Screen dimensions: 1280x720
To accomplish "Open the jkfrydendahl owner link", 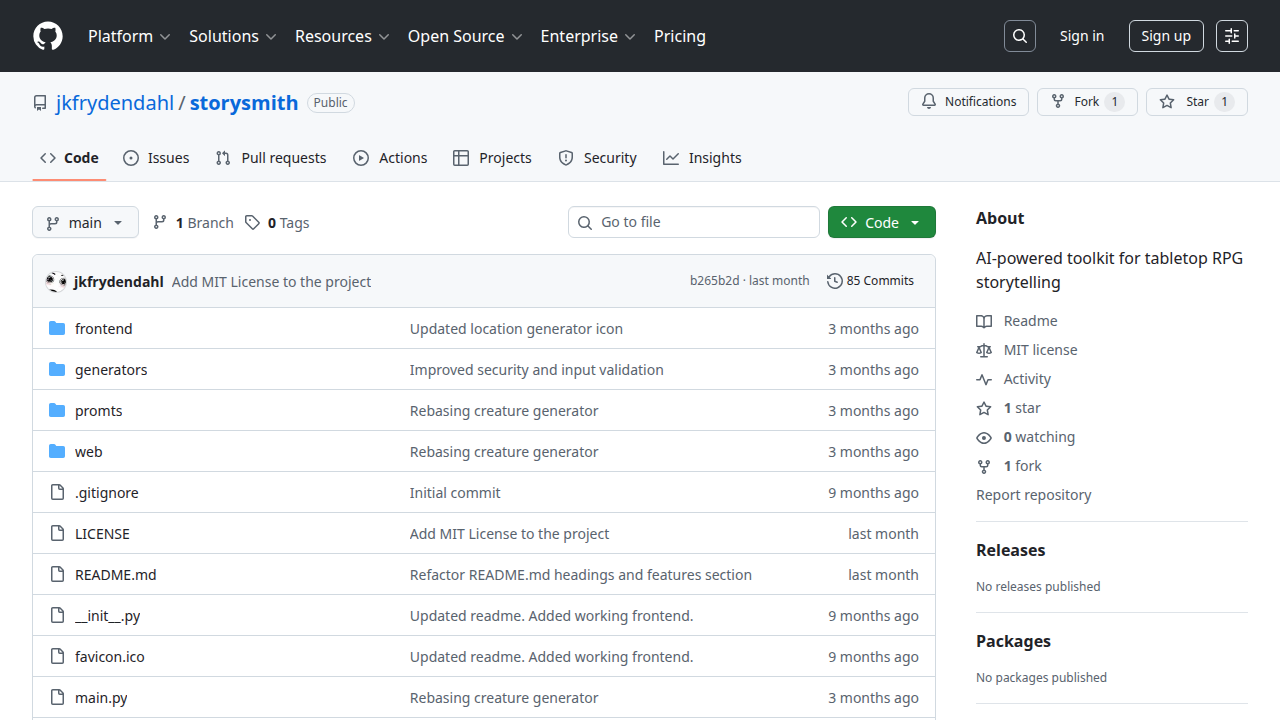I will coord(115,103).
